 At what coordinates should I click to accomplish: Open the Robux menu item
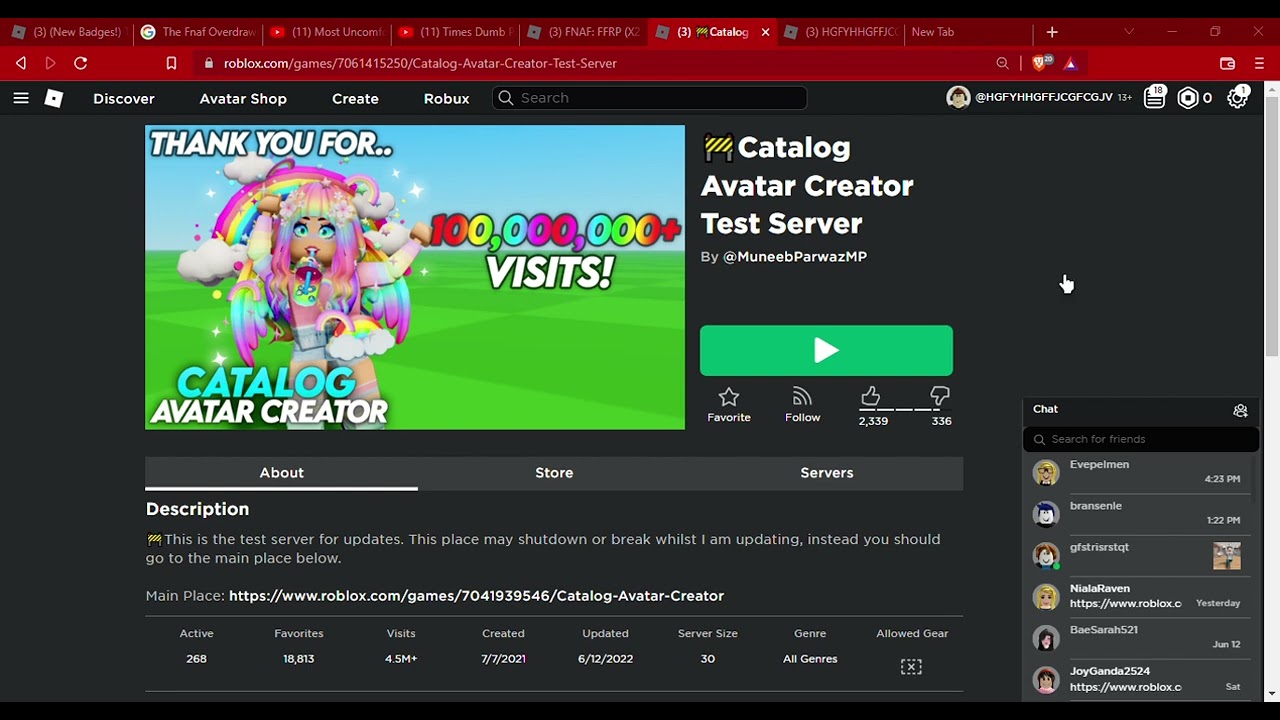[x=446, y=98]
